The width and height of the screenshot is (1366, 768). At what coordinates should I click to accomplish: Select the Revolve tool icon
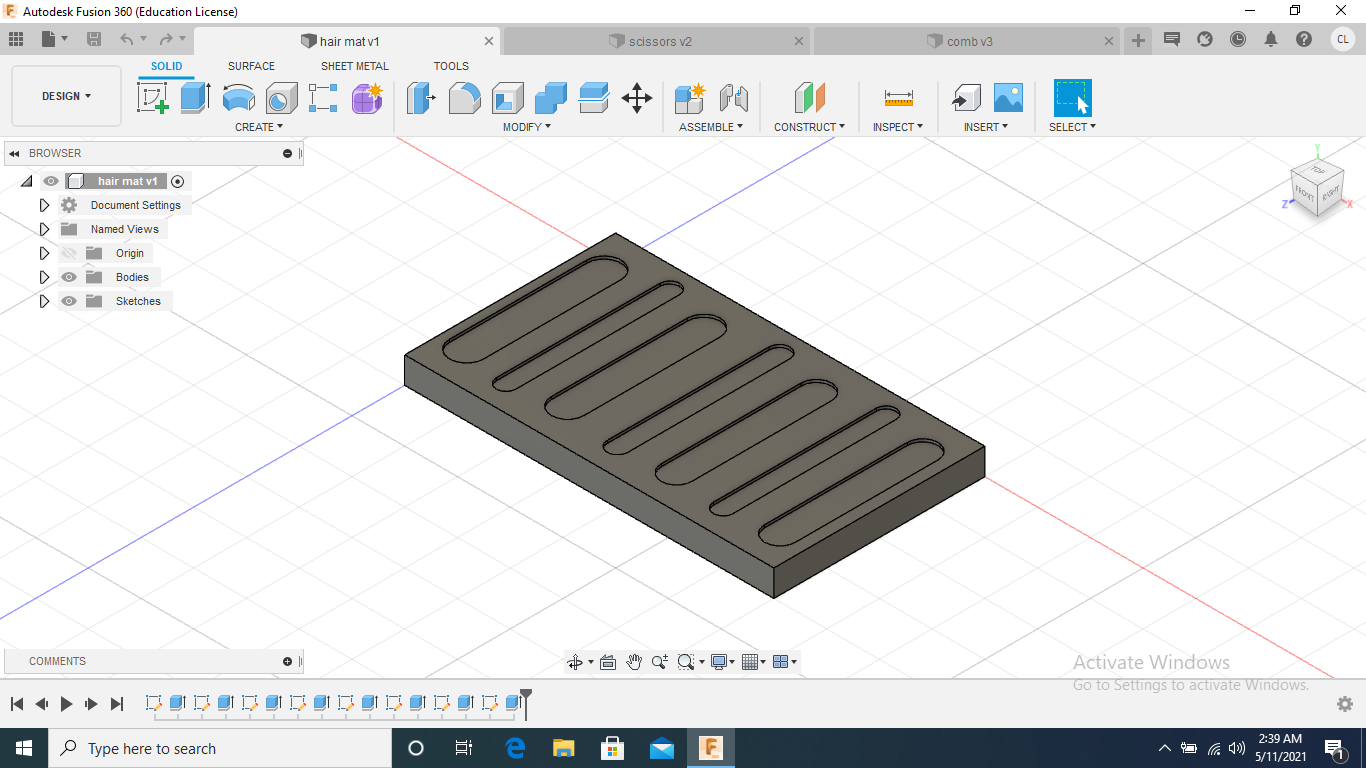point(238,98)
